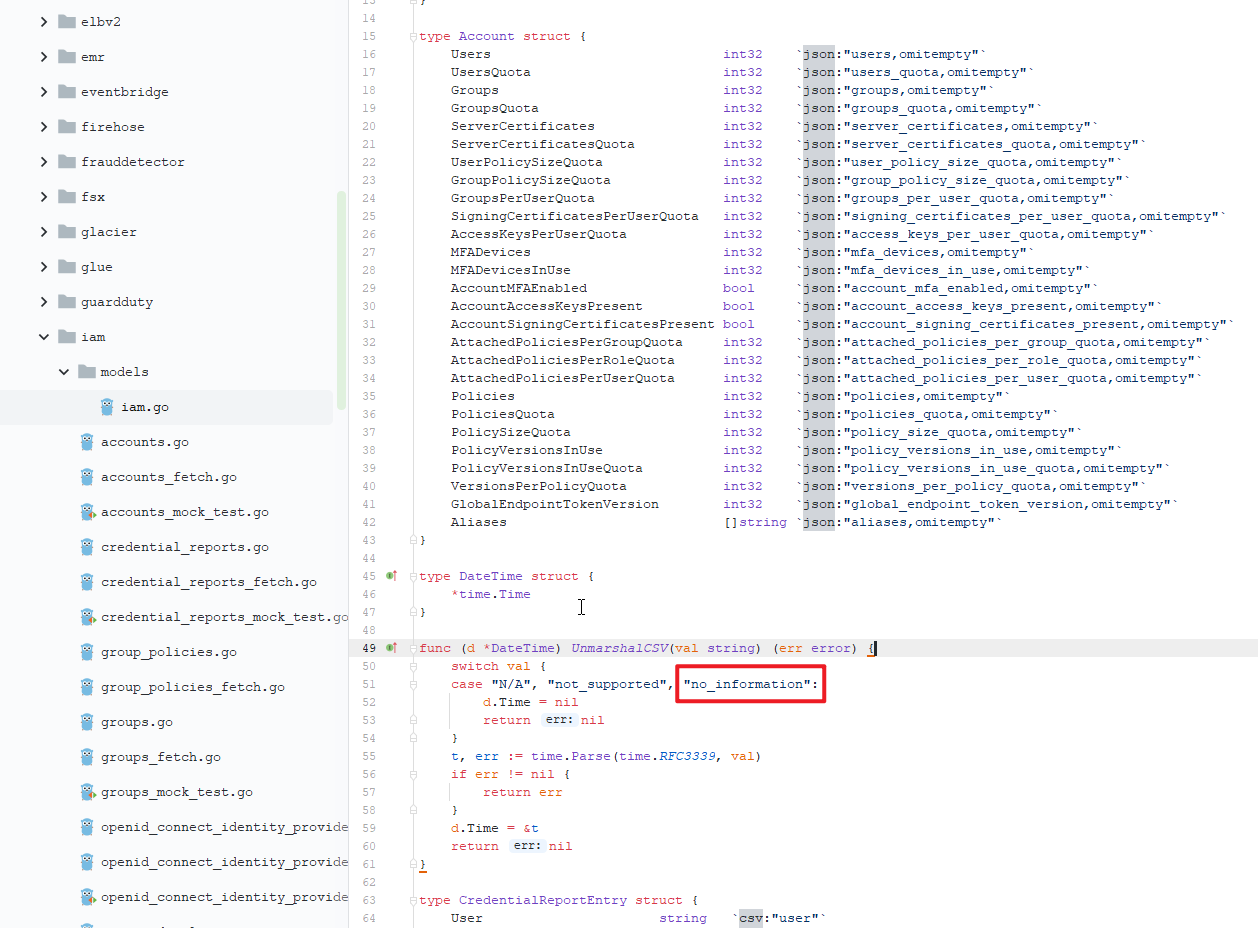Click the Go gopher icon of iam.go
This screenshot has width=1258, height=928.
click(107, 407)
